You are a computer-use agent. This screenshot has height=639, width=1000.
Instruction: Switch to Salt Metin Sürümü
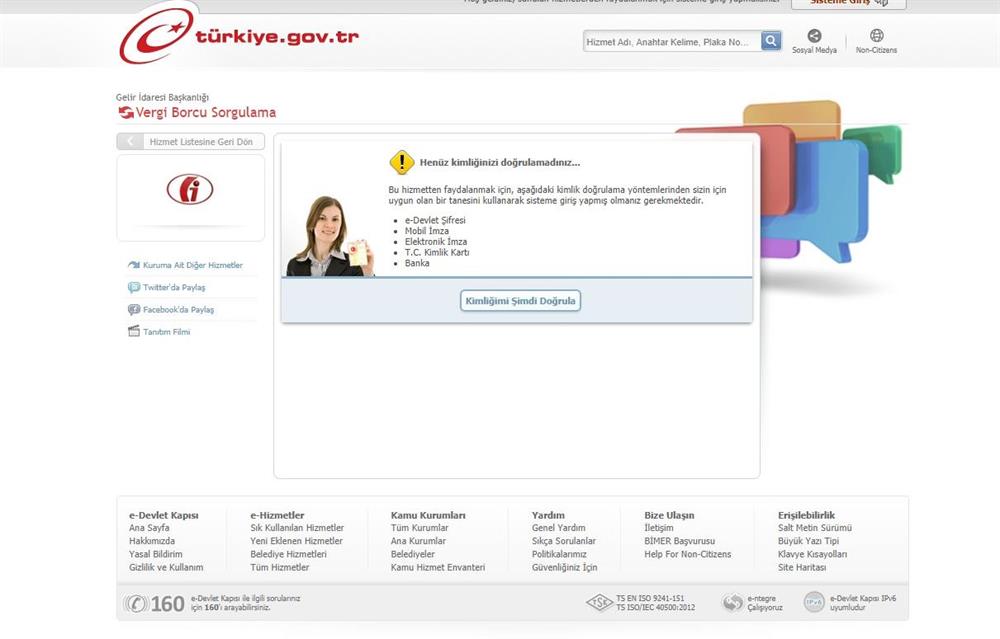pyautogui.click(x=815, y=528)
